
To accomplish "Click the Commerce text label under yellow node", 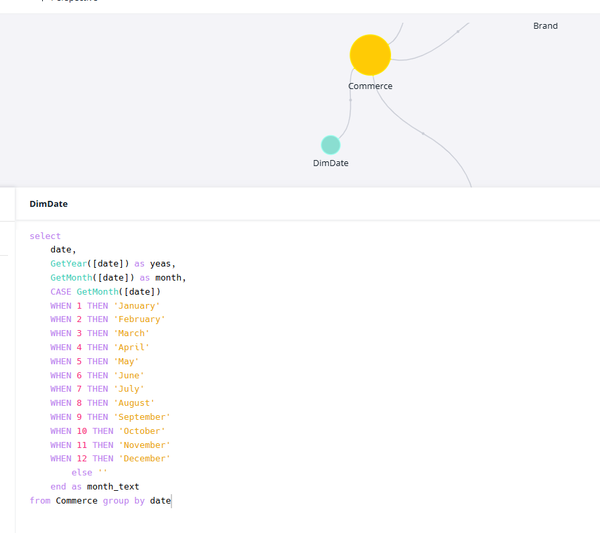I will click(370, 86).
